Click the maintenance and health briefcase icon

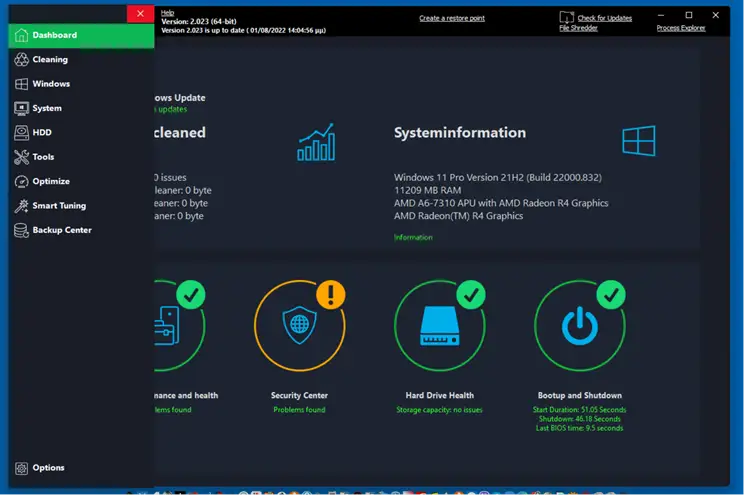(x=167, y=325)
